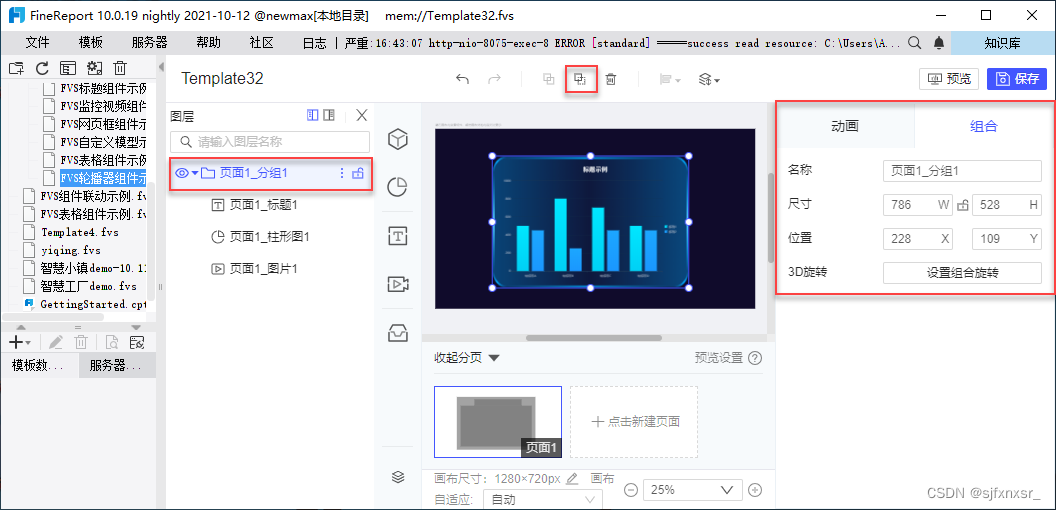
Task: Click the notification bell icon
Action: click(x=939, y=43)
